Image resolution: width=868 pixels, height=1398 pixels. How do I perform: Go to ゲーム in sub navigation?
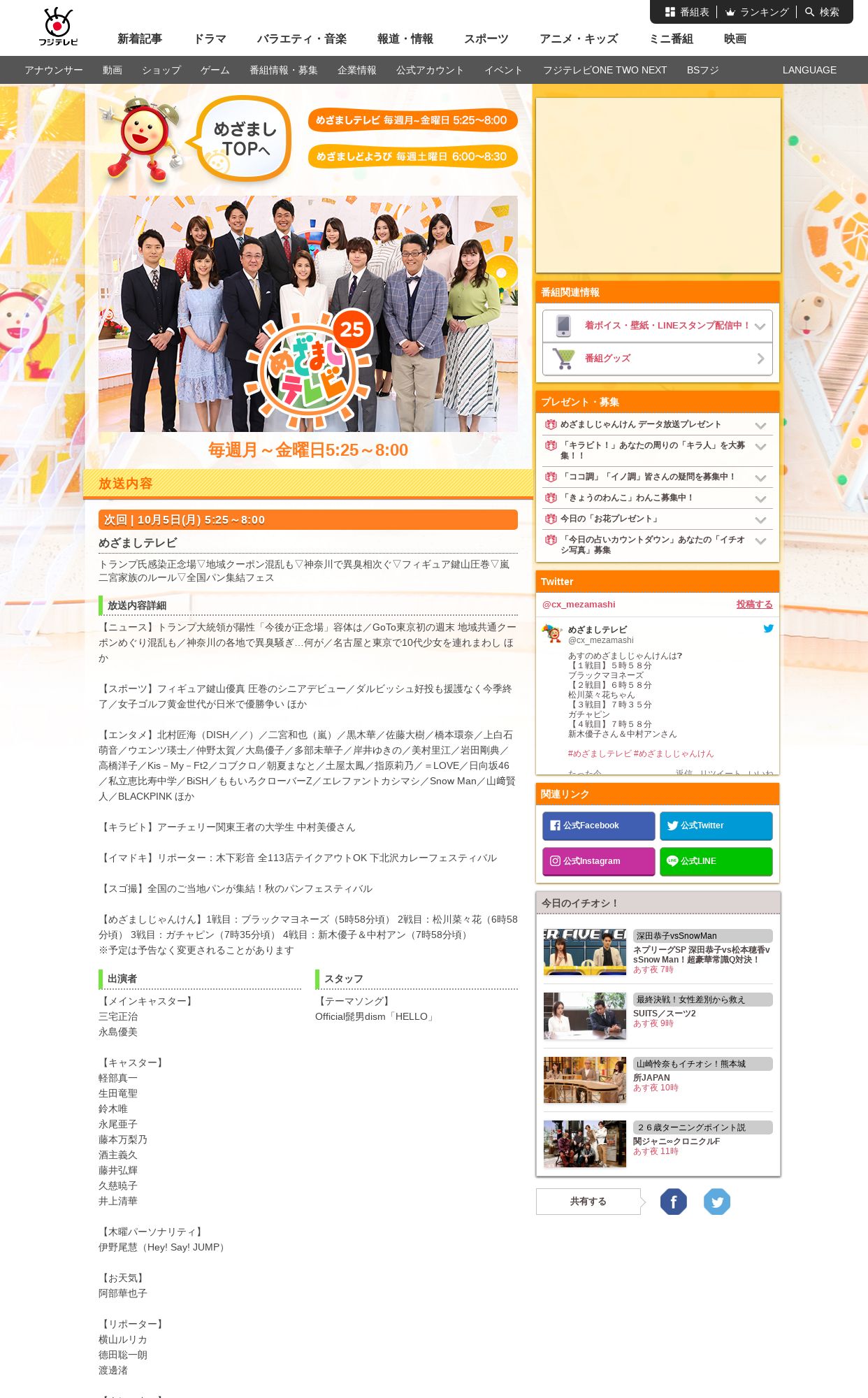coord(215,70)
